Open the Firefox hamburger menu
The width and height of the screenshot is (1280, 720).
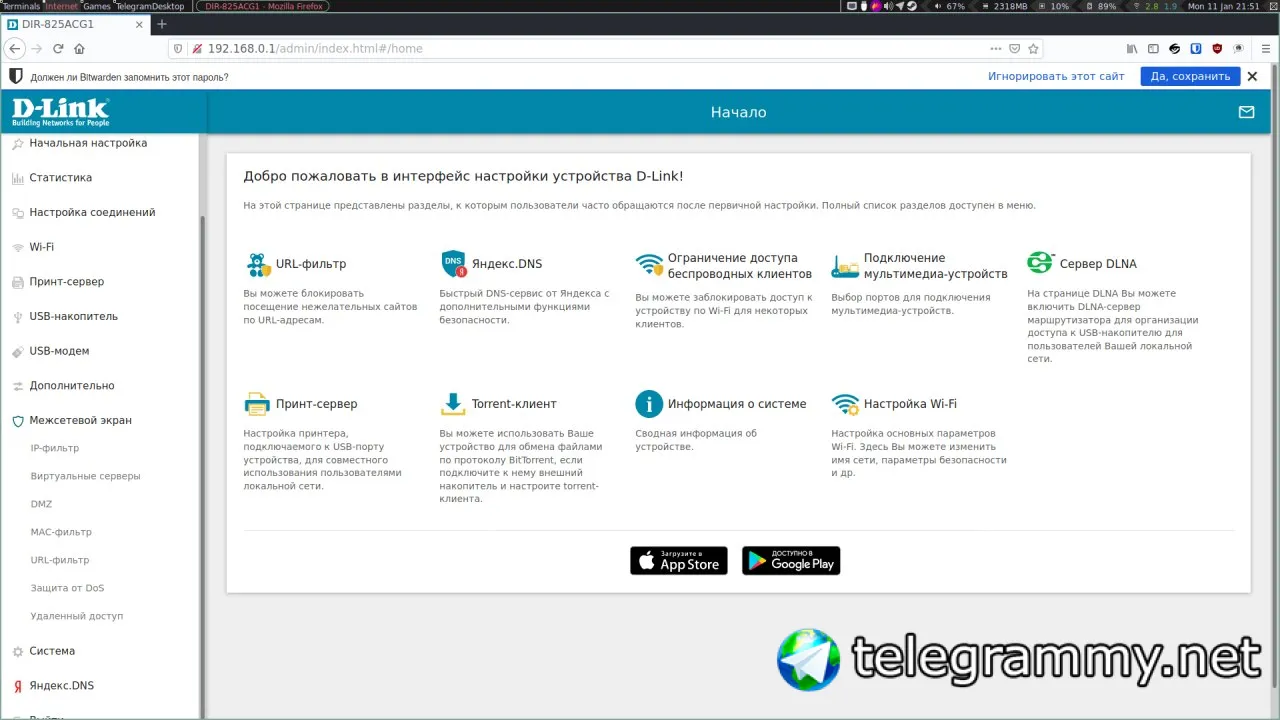(x=1265, y=48)
